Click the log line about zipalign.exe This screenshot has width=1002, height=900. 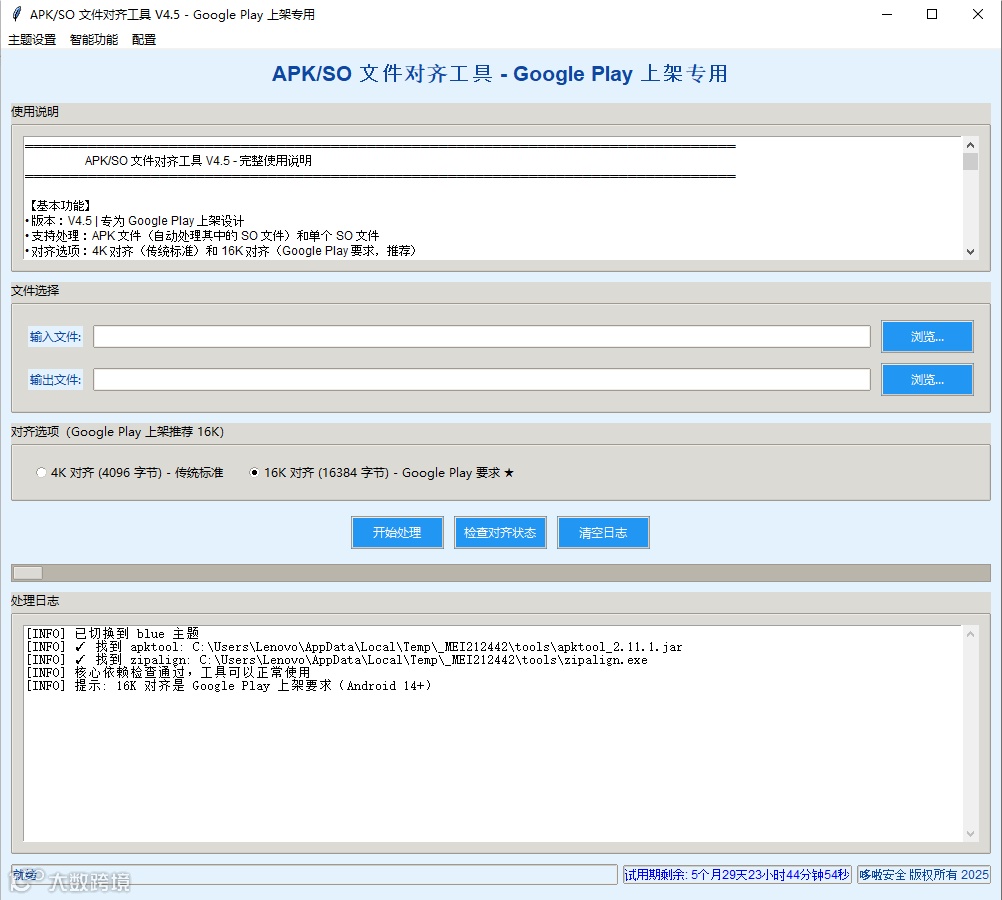click(x=337, y=660)
